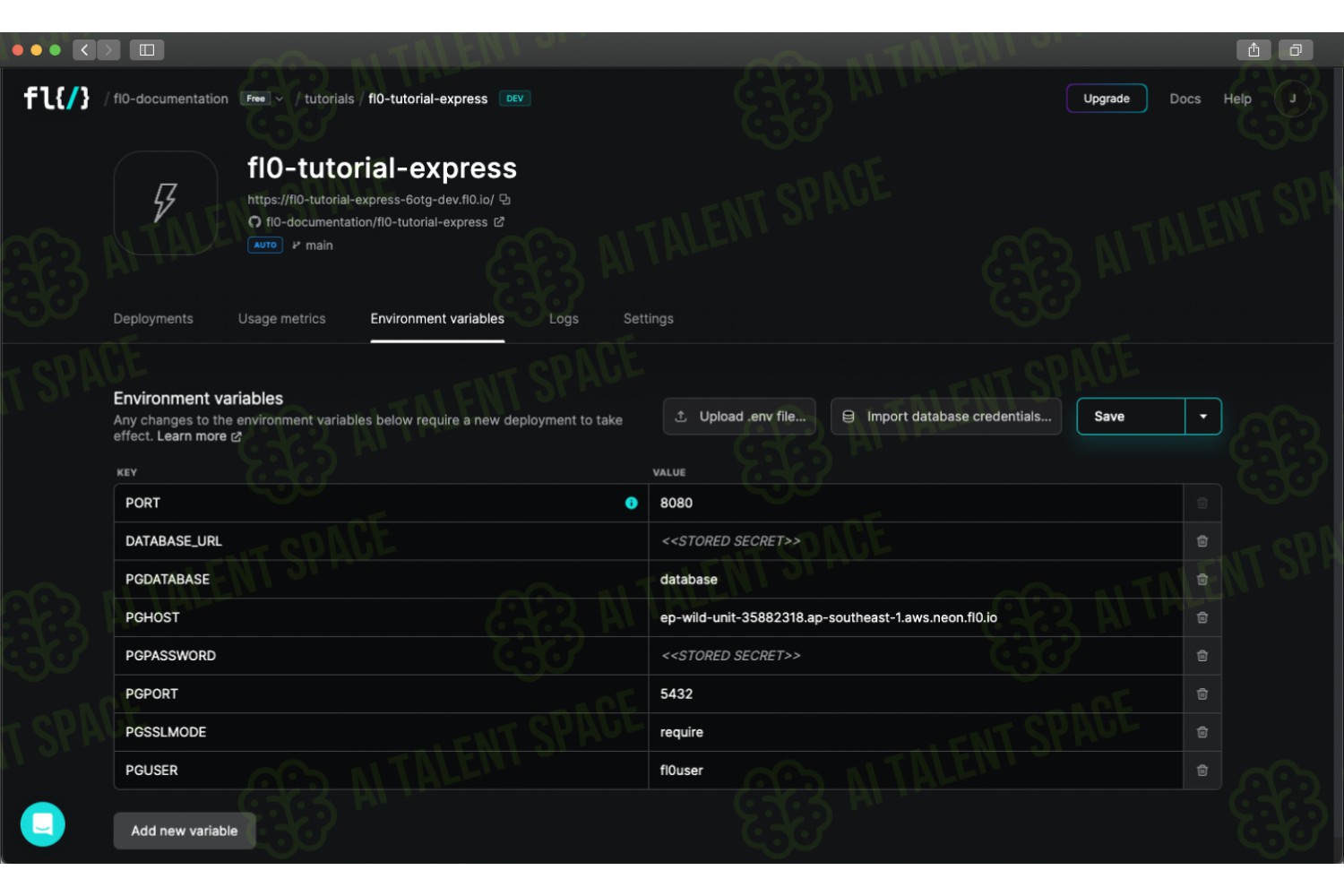The width and height of the screenshot is (1344, 896).
Task: Edit the PGPASSWORD stored secret value
Action: click(x=916, y=656)
